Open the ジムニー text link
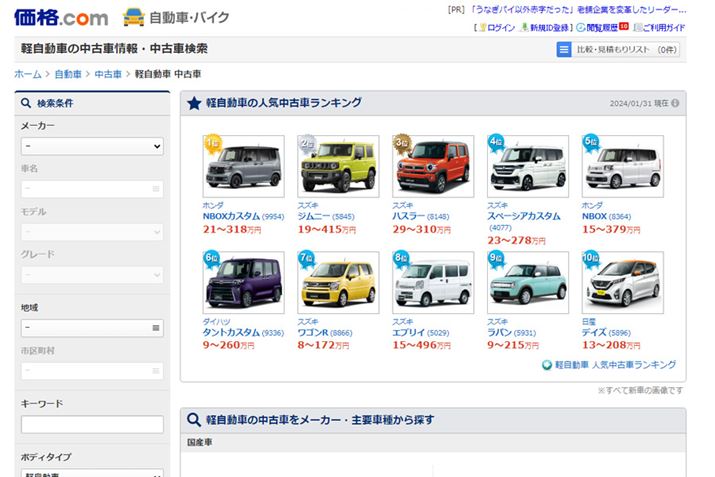This screenshot has height=477, width=715. [314, 216]
